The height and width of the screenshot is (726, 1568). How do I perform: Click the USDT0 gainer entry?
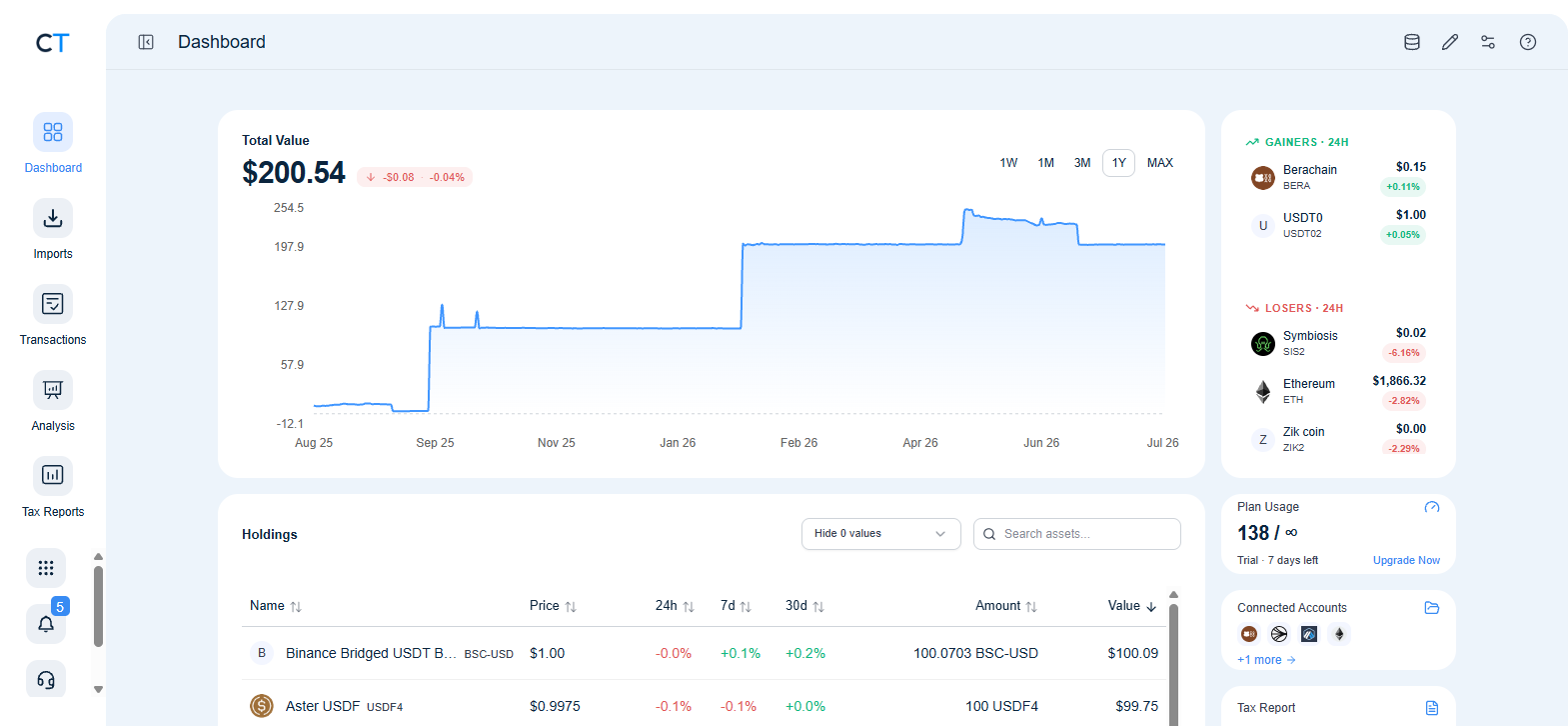(1339, 225)
